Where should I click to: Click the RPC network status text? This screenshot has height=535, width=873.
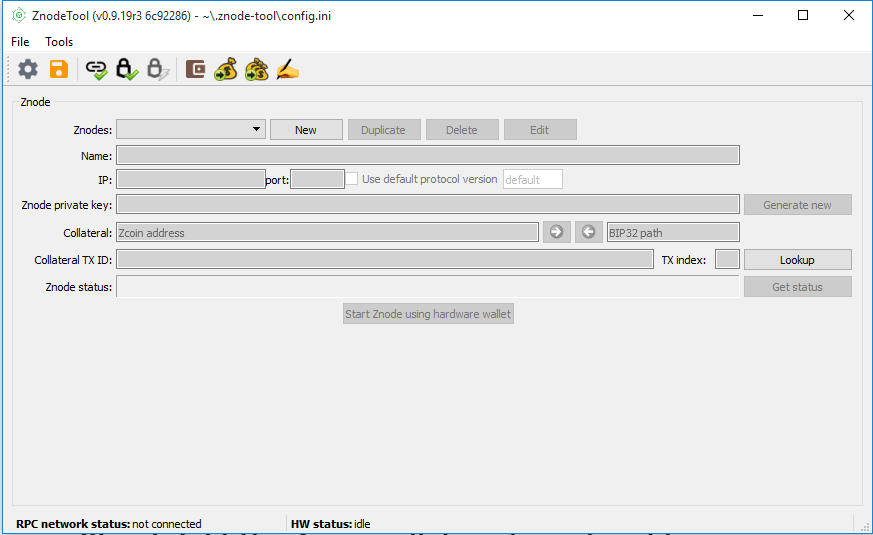point(109,524)
